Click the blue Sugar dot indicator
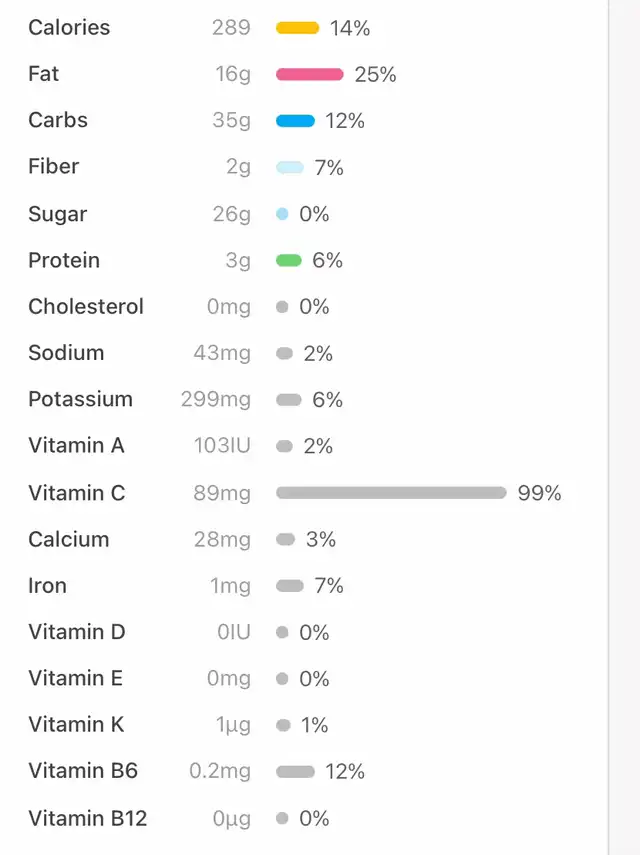 pyautogui.click(x=282, y=214)
